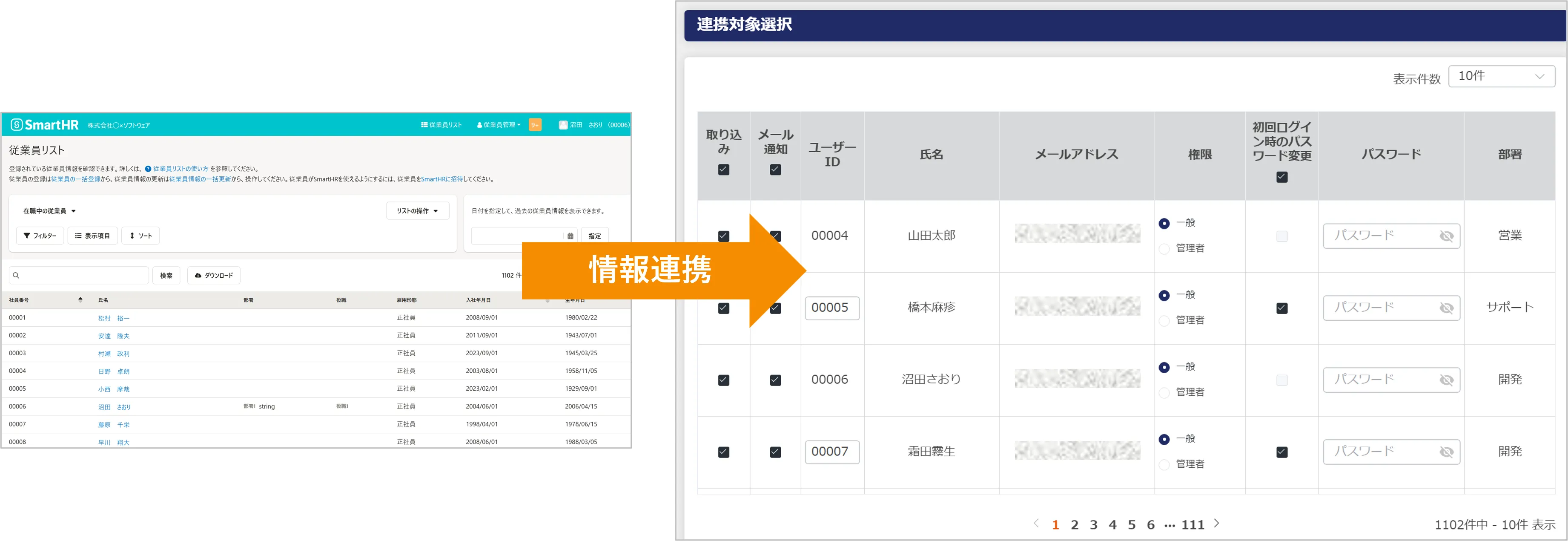
Task: Open 従業員リスト in top navigation
Action: click(441, 125)
